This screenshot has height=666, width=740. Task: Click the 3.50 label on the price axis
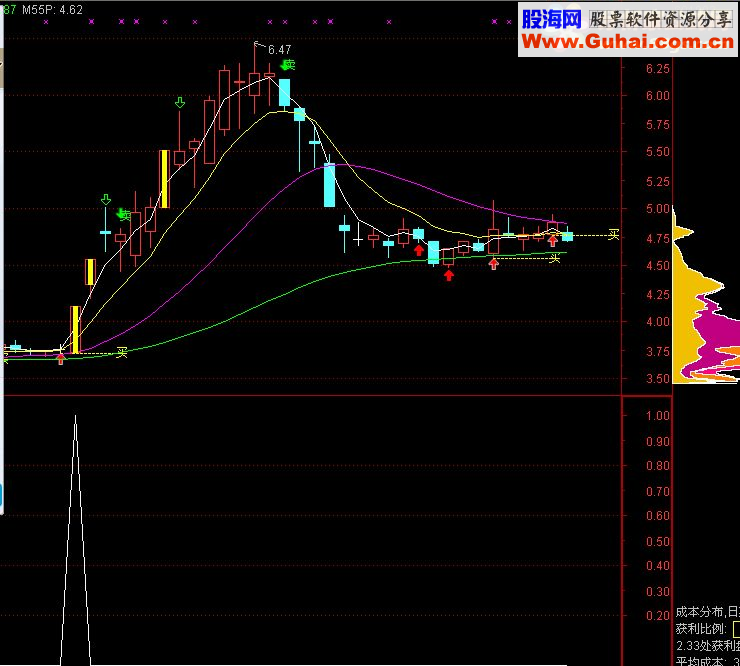click(x=657, y=379)
